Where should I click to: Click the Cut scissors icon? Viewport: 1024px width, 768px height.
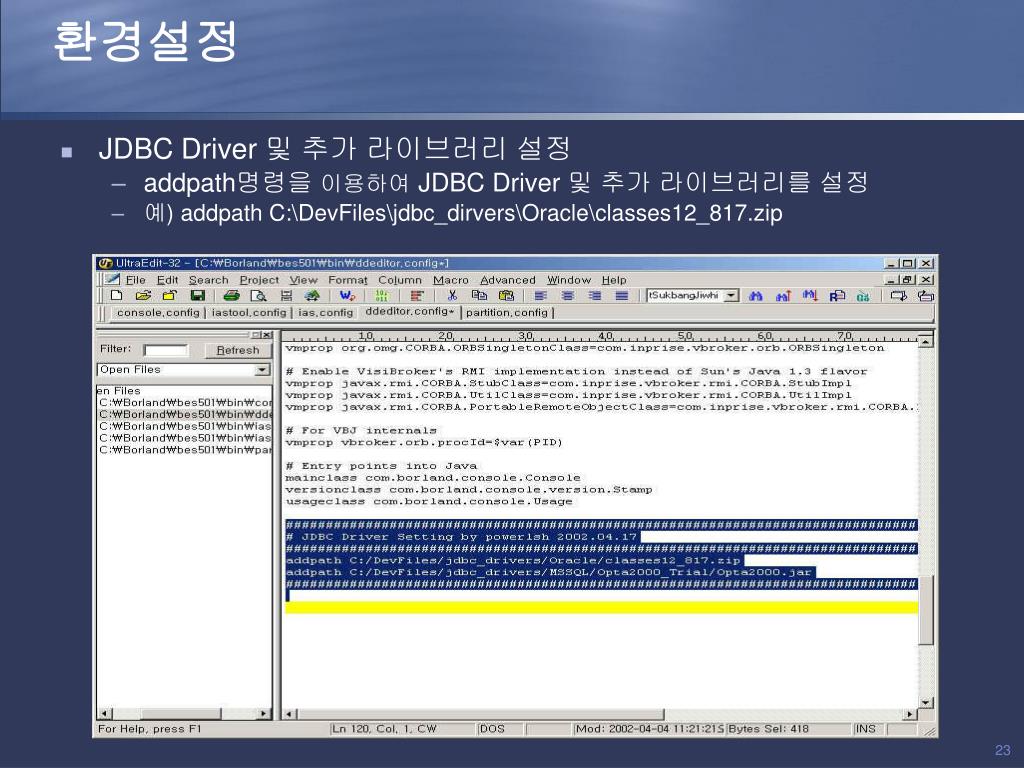(452, 296)
